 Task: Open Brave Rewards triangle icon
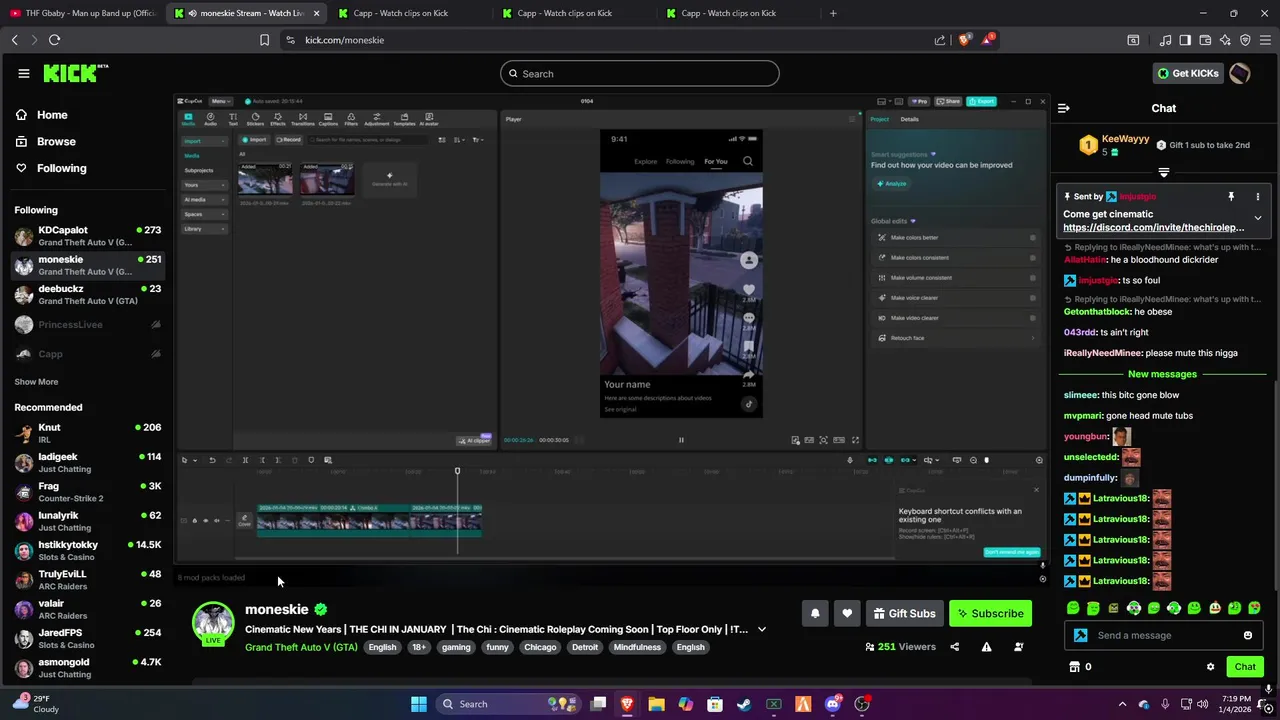click(988, 40)
